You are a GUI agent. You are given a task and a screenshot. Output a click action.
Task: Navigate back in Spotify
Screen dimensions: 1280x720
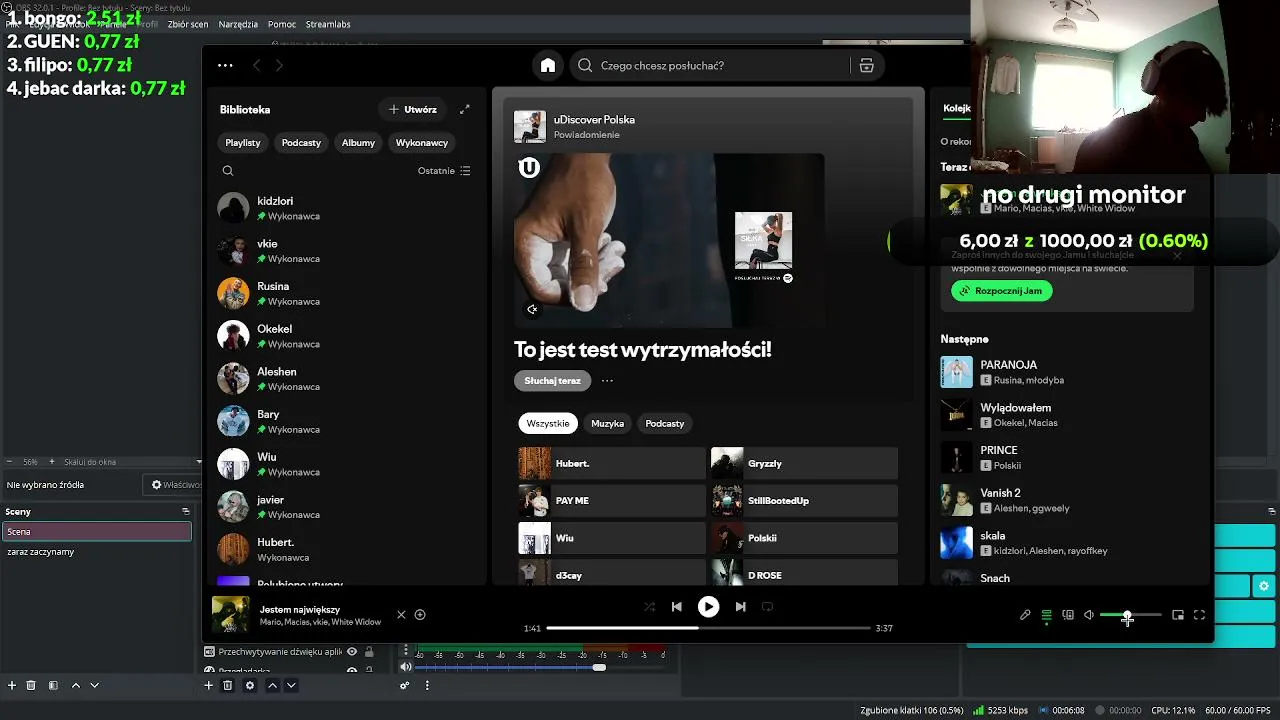pyautogui.click(x=256, y=66)
